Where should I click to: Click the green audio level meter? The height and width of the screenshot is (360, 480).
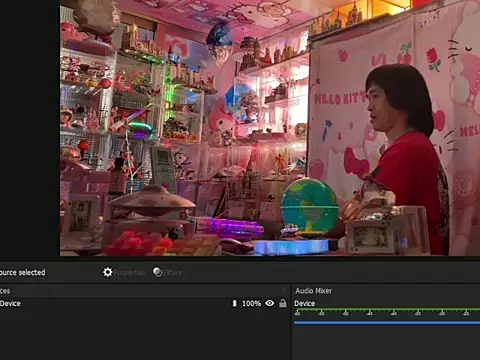click(x=387, y=310)
